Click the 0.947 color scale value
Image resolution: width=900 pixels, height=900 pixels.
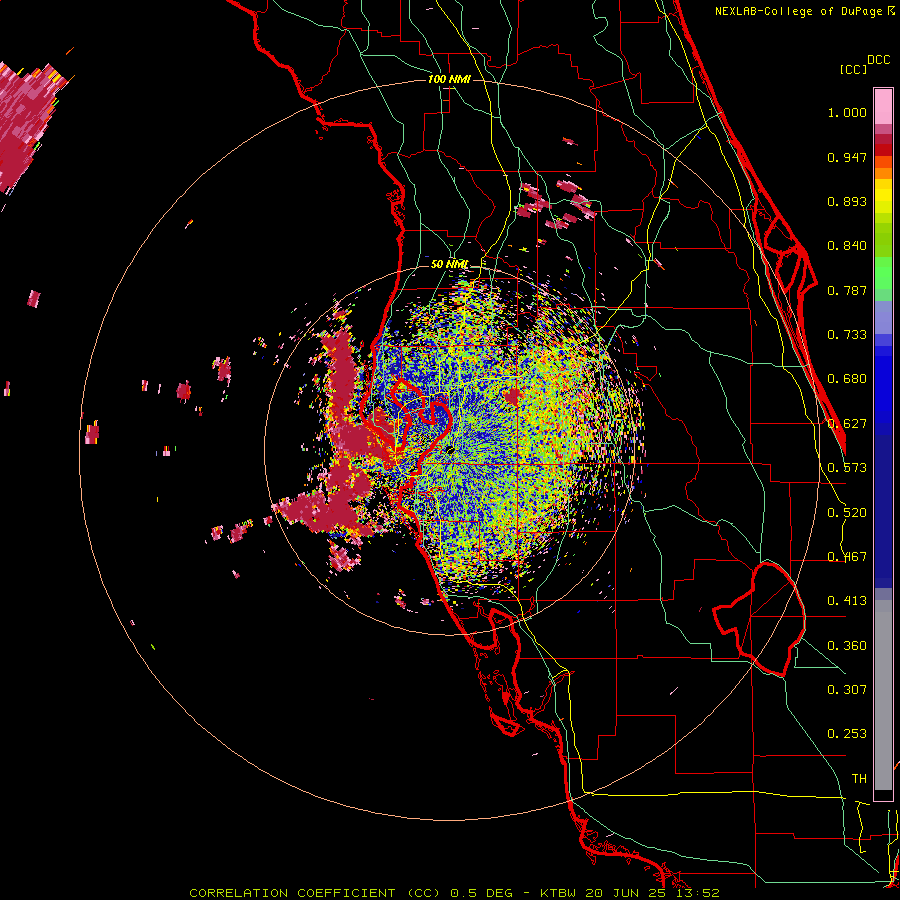pos(847,157)
